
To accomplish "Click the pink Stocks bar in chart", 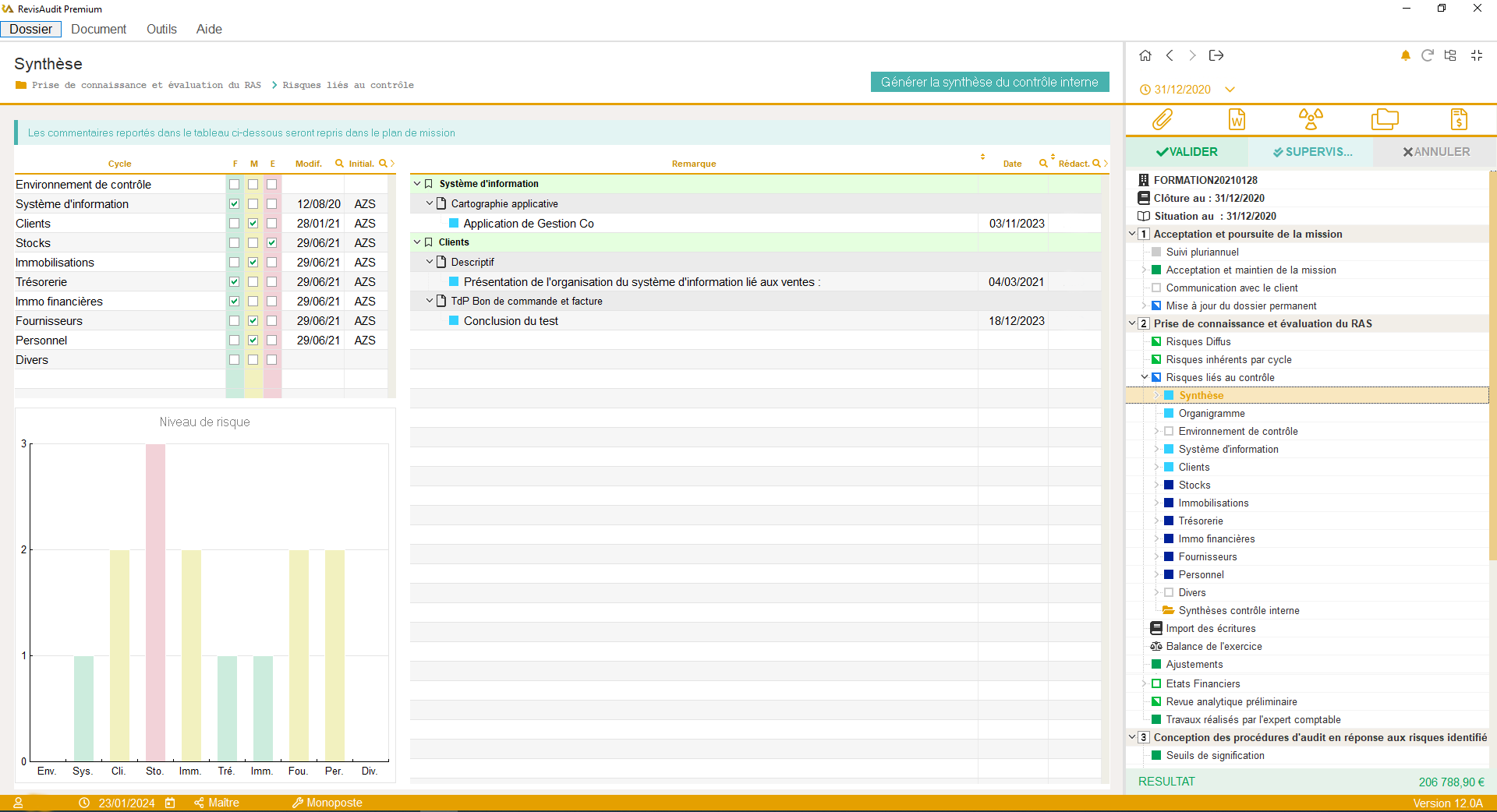I will (155, 602).
